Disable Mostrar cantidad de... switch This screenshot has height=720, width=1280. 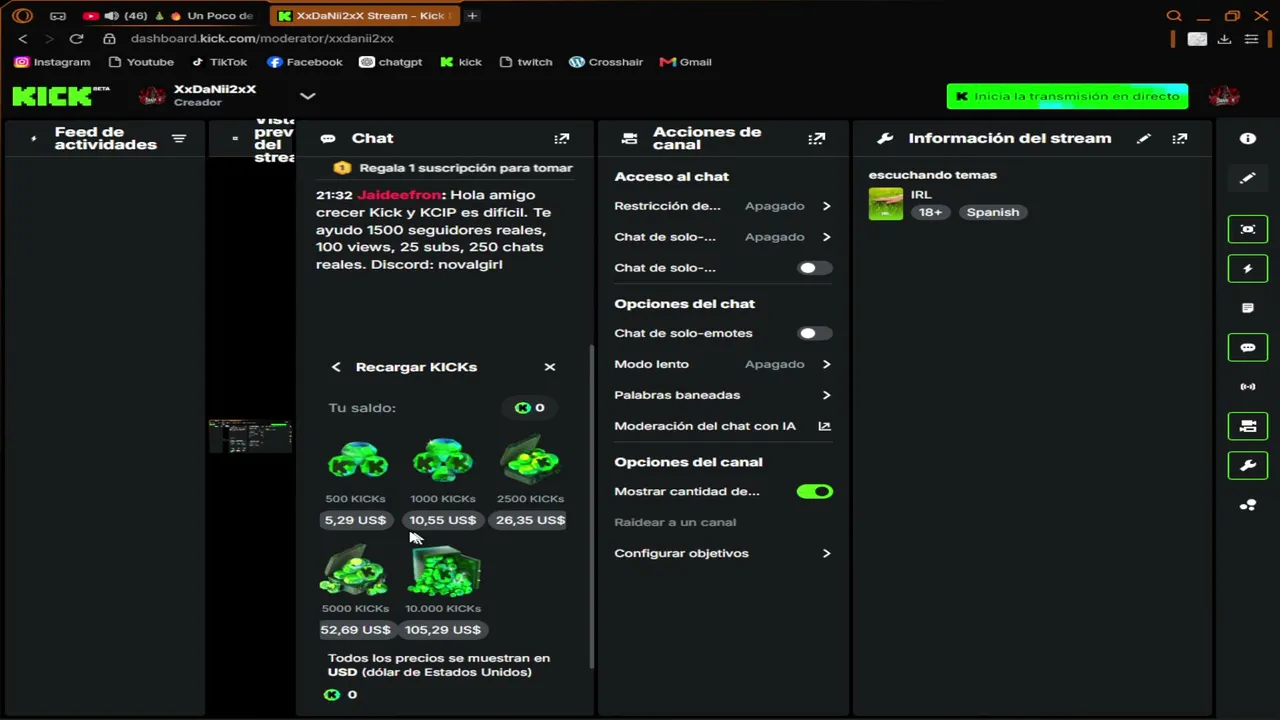[815, 492]
